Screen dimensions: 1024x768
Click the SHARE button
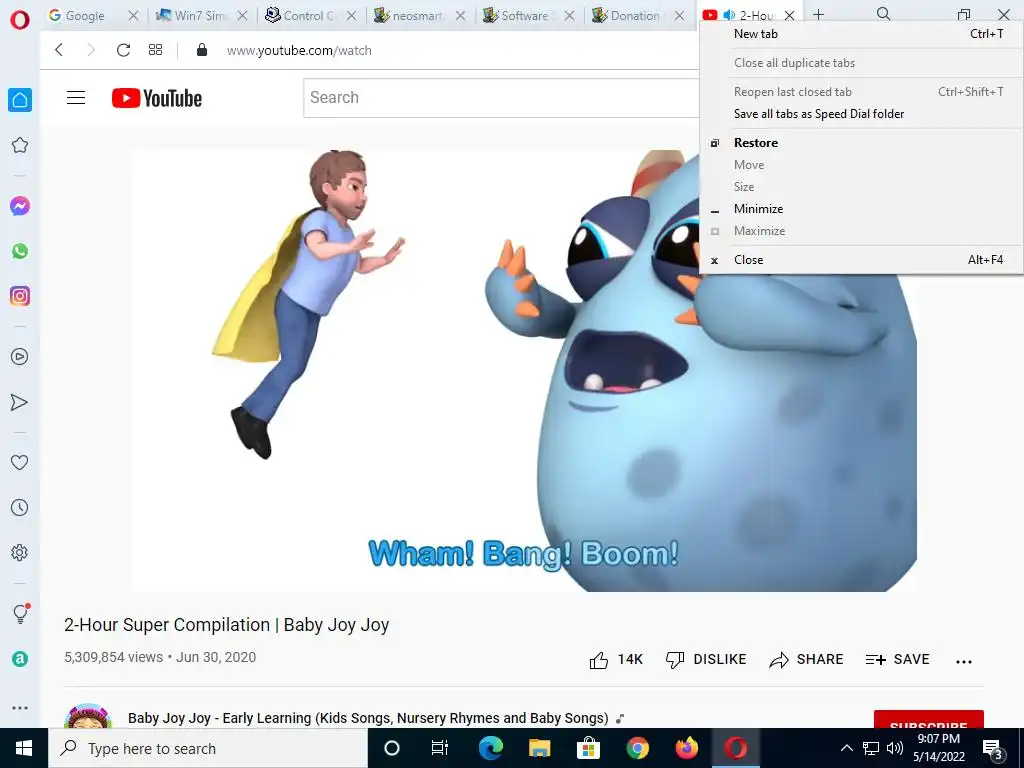pos(806,660)
